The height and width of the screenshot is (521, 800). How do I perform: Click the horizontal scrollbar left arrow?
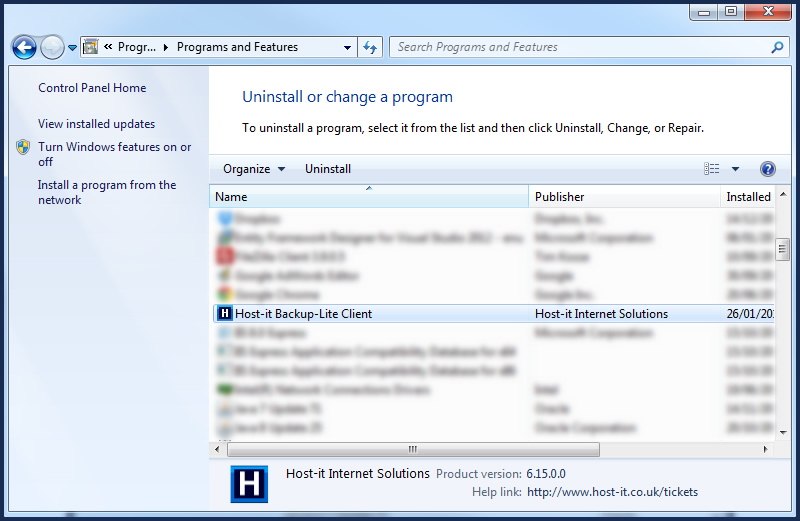[x=217, y=450]
